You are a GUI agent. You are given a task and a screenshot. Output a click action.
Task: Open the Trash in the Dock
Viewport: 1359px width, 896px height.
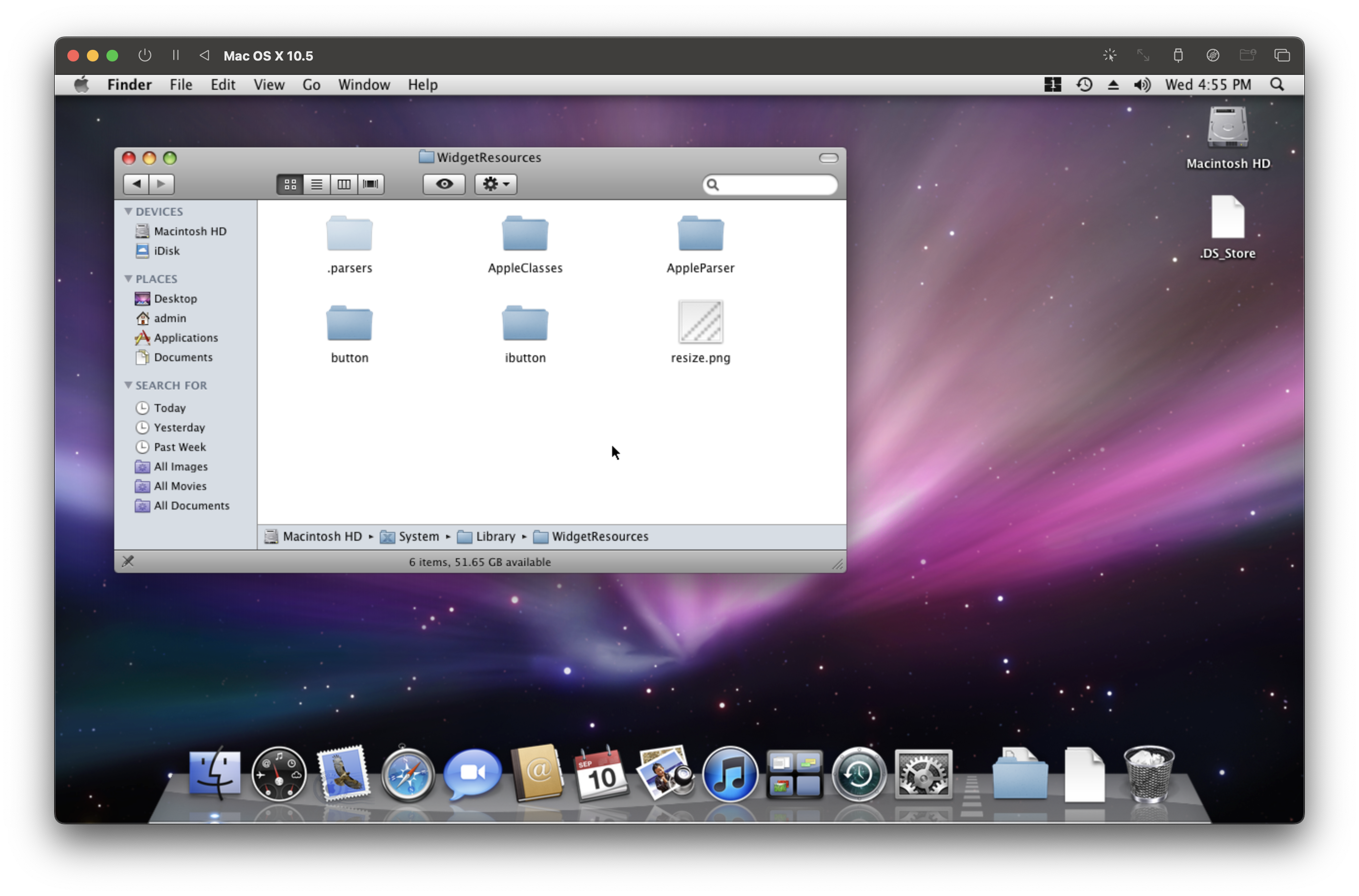coord(1148,774)
